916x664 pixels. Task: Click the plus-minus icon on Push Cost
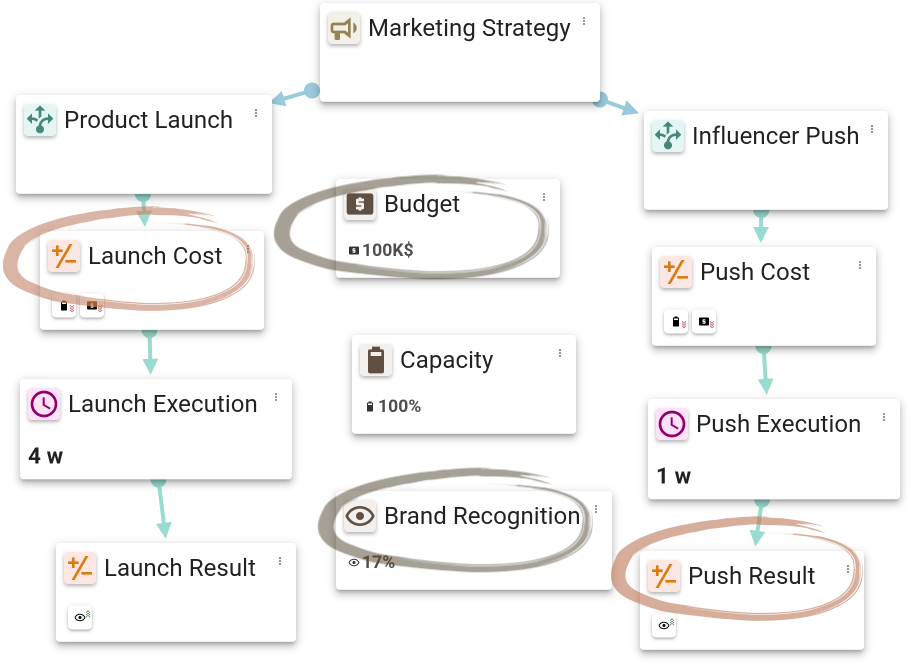[x=676, y=272]
